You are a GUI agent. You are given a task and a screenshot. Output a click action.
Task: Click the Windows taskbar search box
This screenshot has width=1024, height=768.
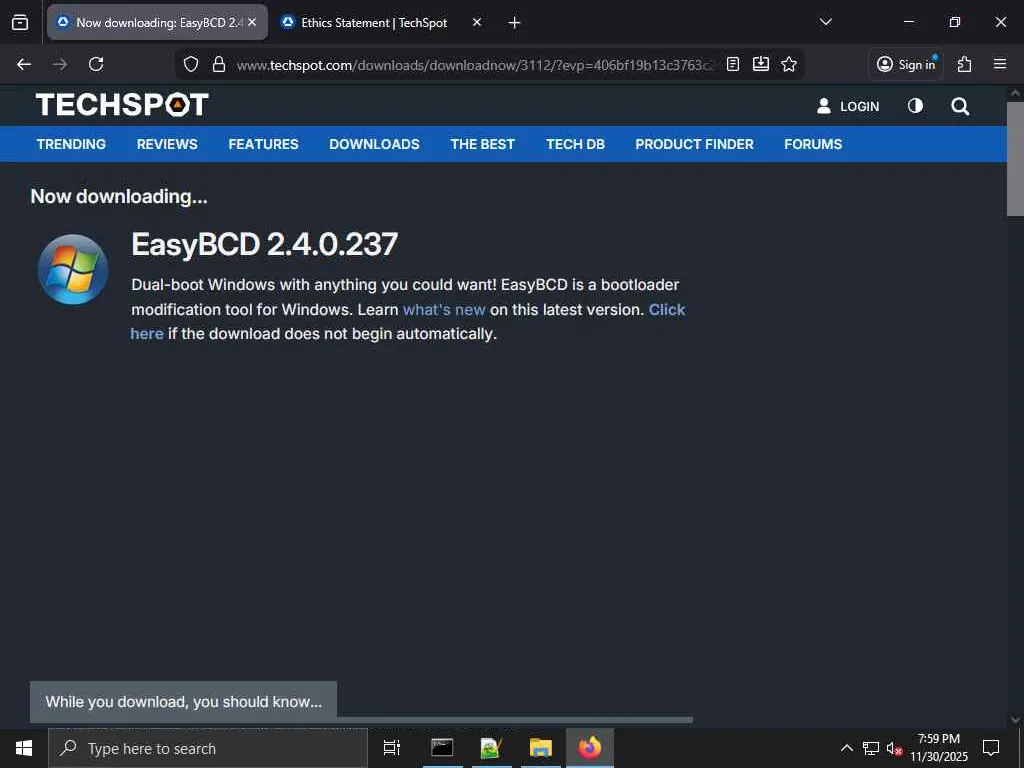208,748
